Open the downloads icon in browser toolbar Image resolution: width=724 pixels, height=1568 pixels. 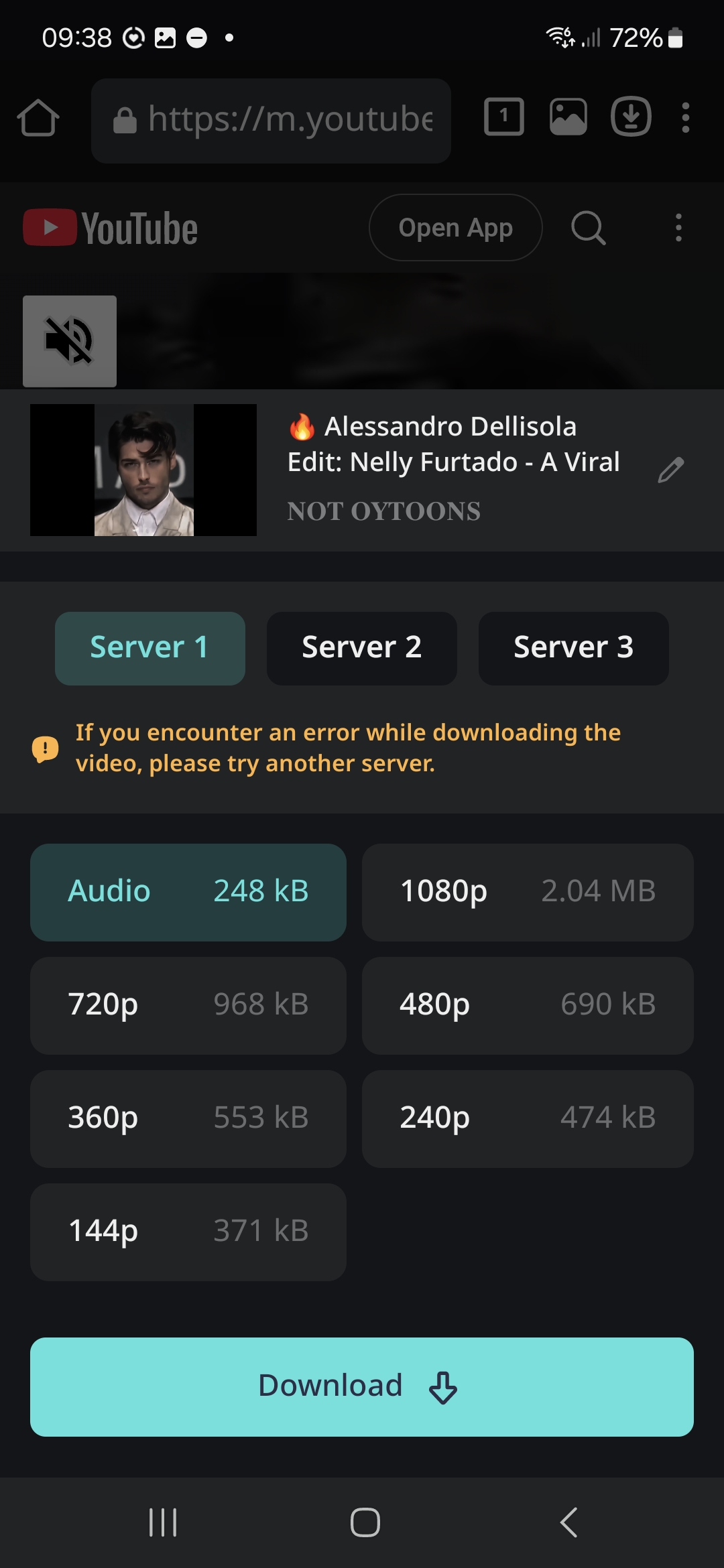(631, 117)
